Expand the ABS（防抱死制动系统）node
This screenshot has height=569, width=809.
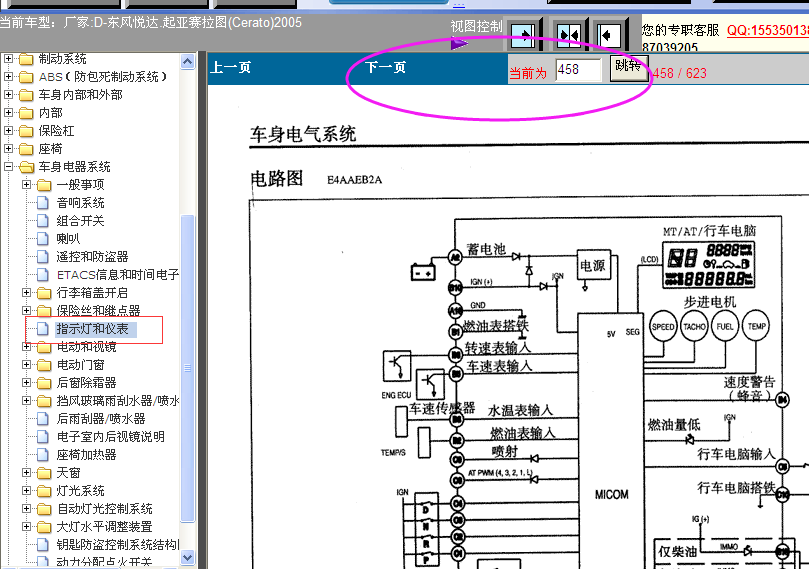8,77
